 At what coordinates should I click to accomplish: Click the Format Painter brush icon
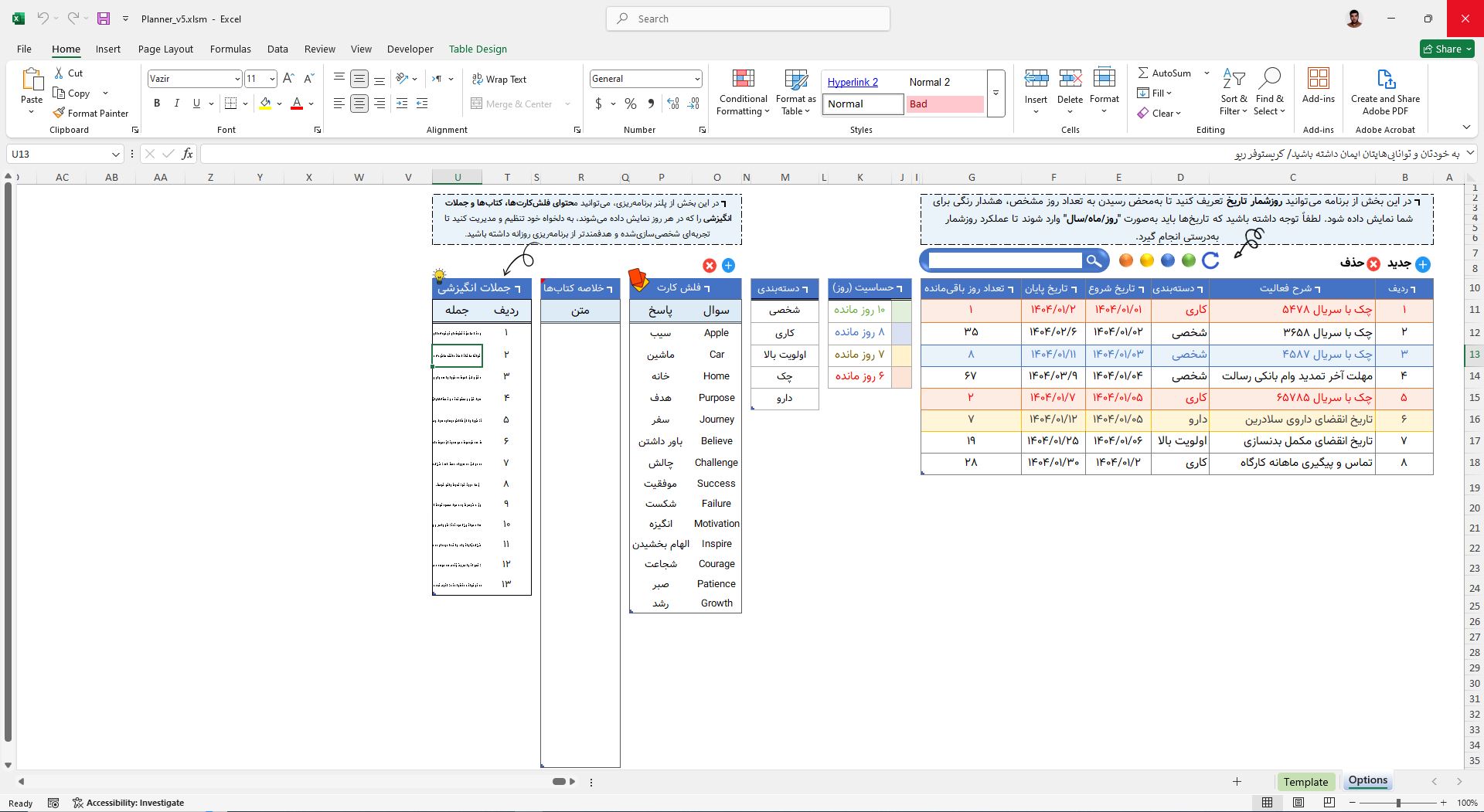click(59, 113)
